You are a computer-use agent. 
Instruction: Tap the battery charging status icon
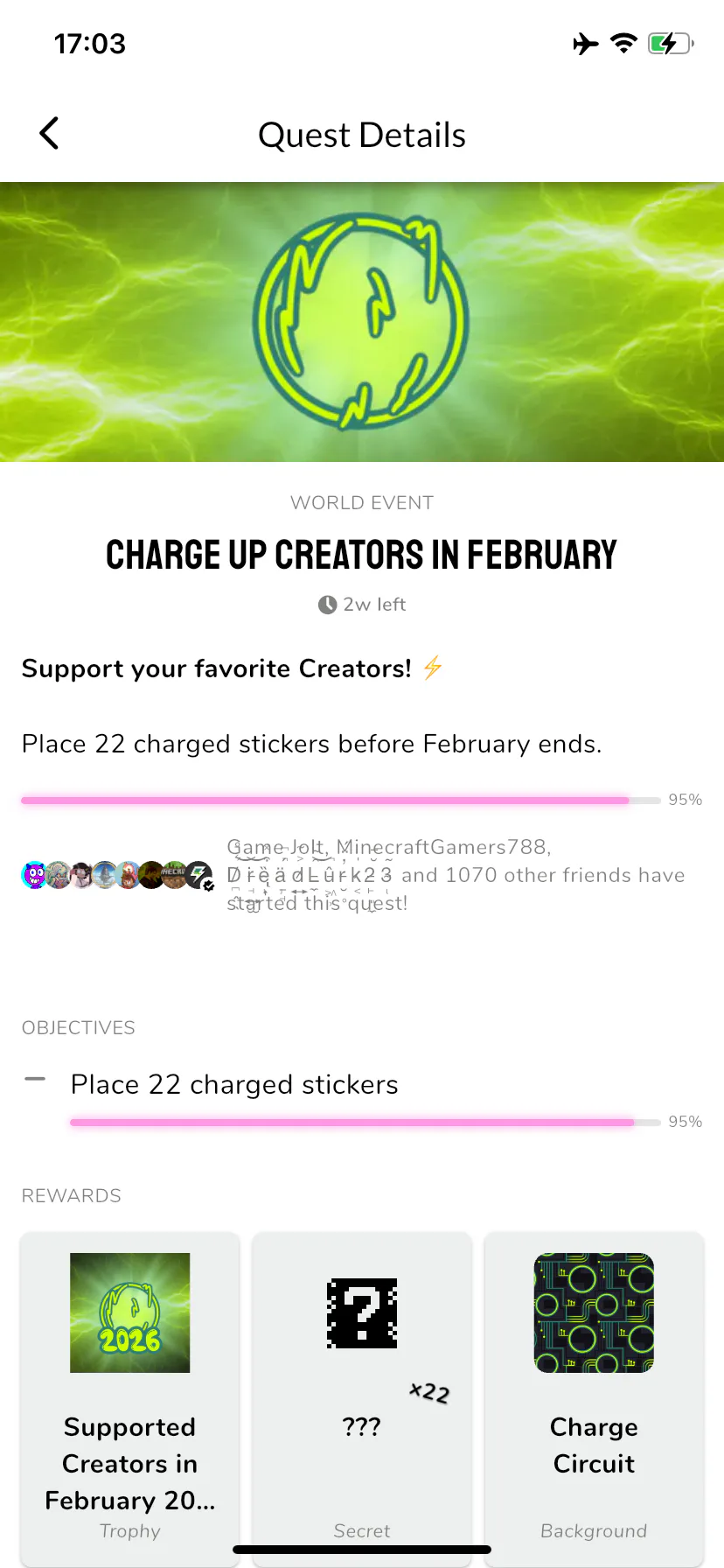[670, 43]
